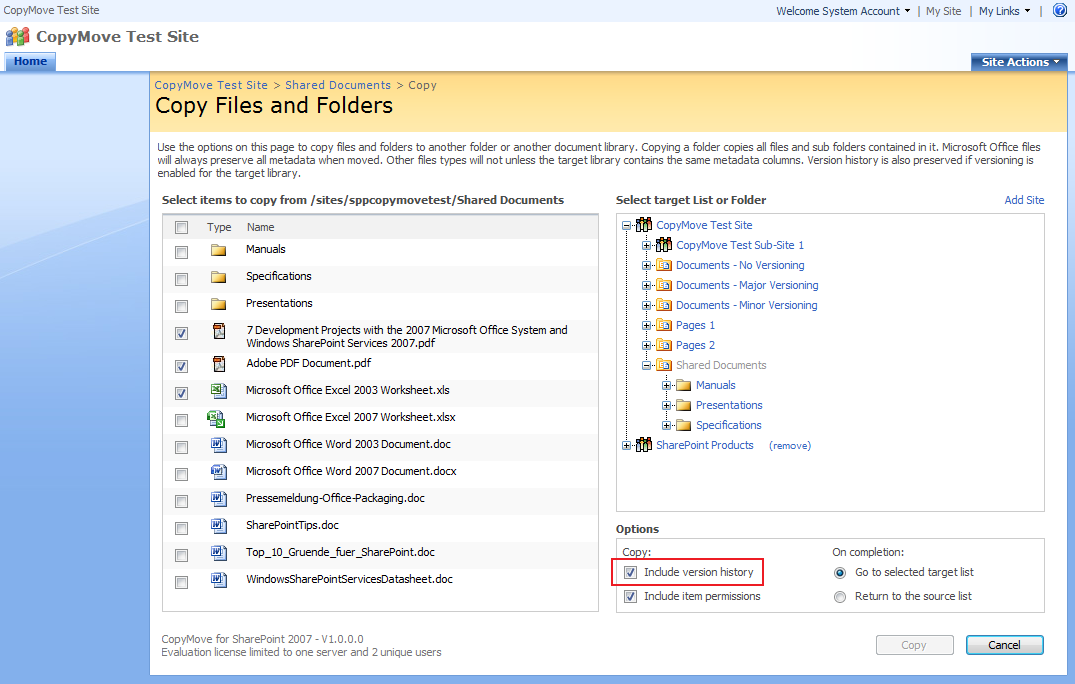Image resolution: width=1075 pixels, height=684 pixels.
Task: Click site icon of CopyMove Test Sub-Site 1
Action: click(664, 245)
